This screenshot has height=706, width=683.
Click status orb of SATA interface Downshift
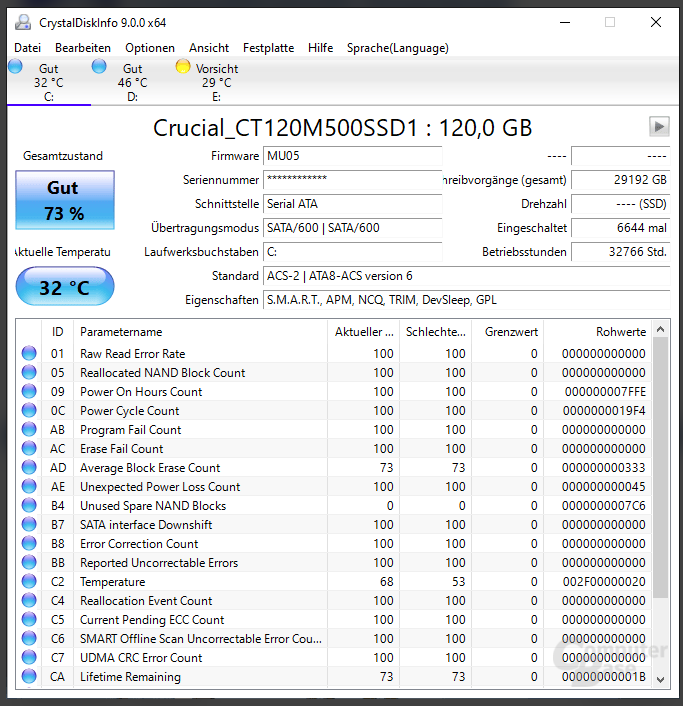29,524
